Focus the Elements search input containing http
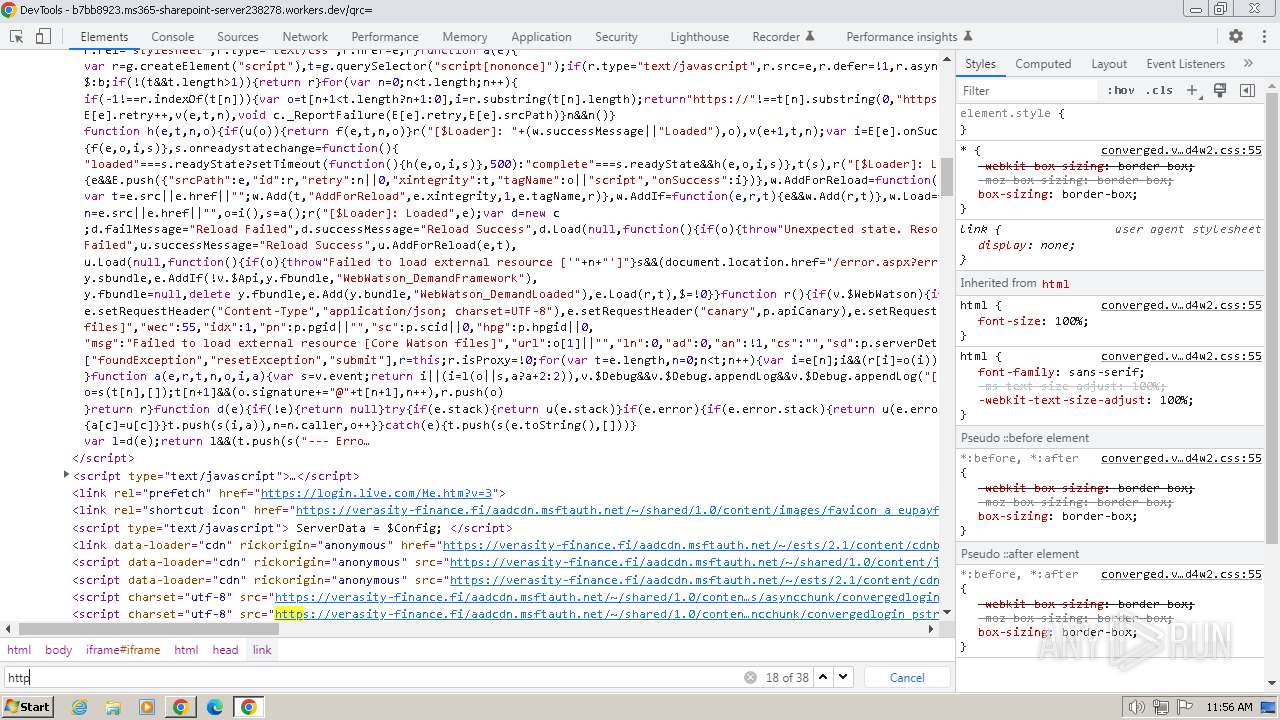This screenshot has width=1280, height=720. tap(372, 677)
